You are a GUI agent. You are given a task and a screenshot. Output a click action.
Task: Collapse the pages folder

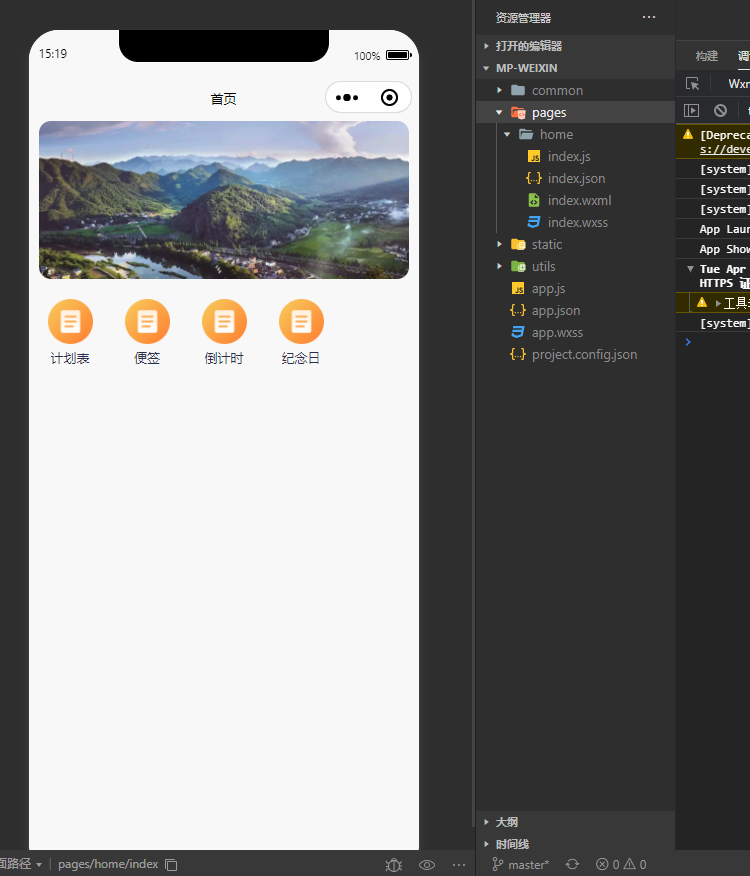point(576,112)
